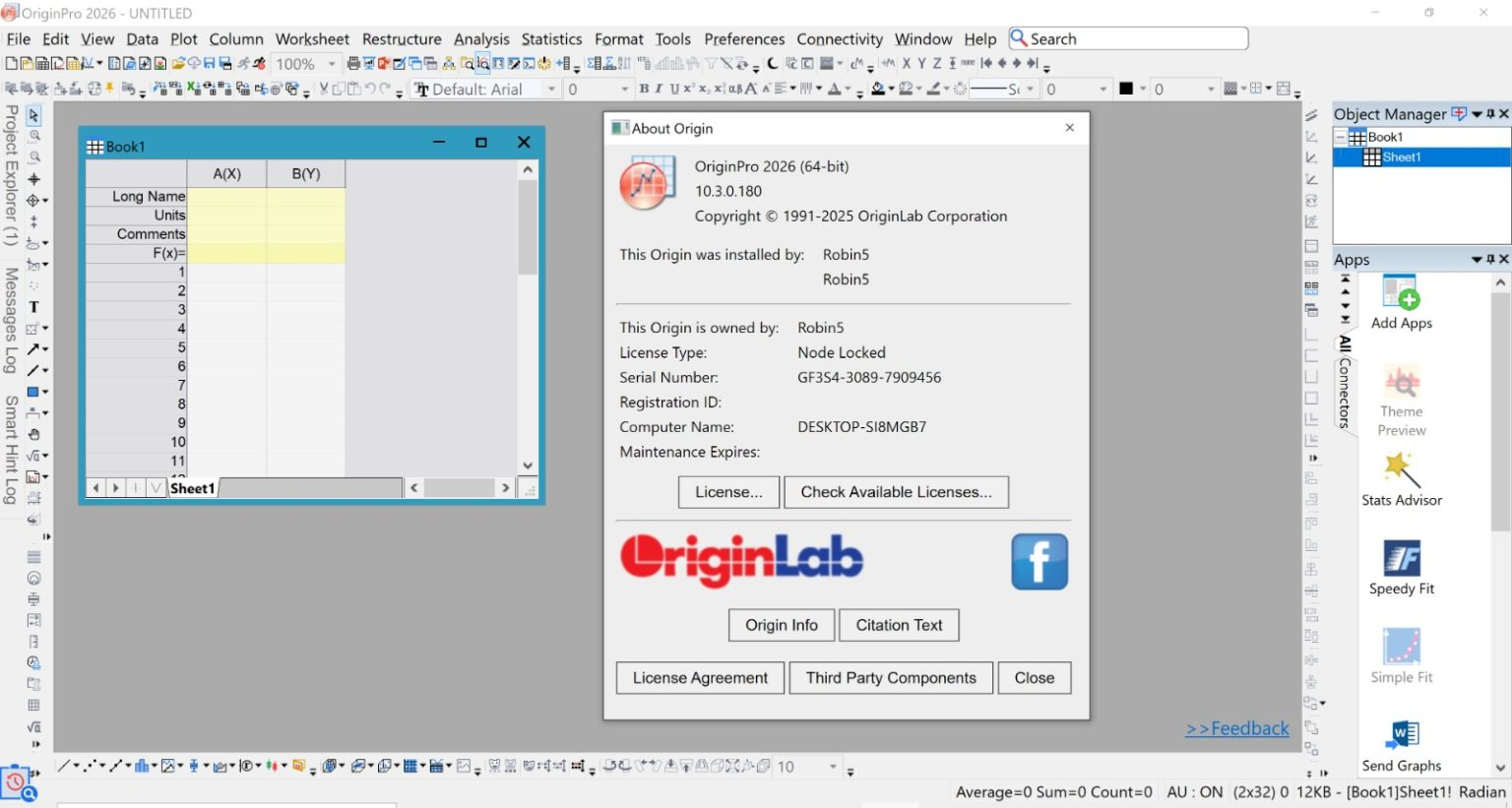Open the Worksheet menu

(312, 39)
